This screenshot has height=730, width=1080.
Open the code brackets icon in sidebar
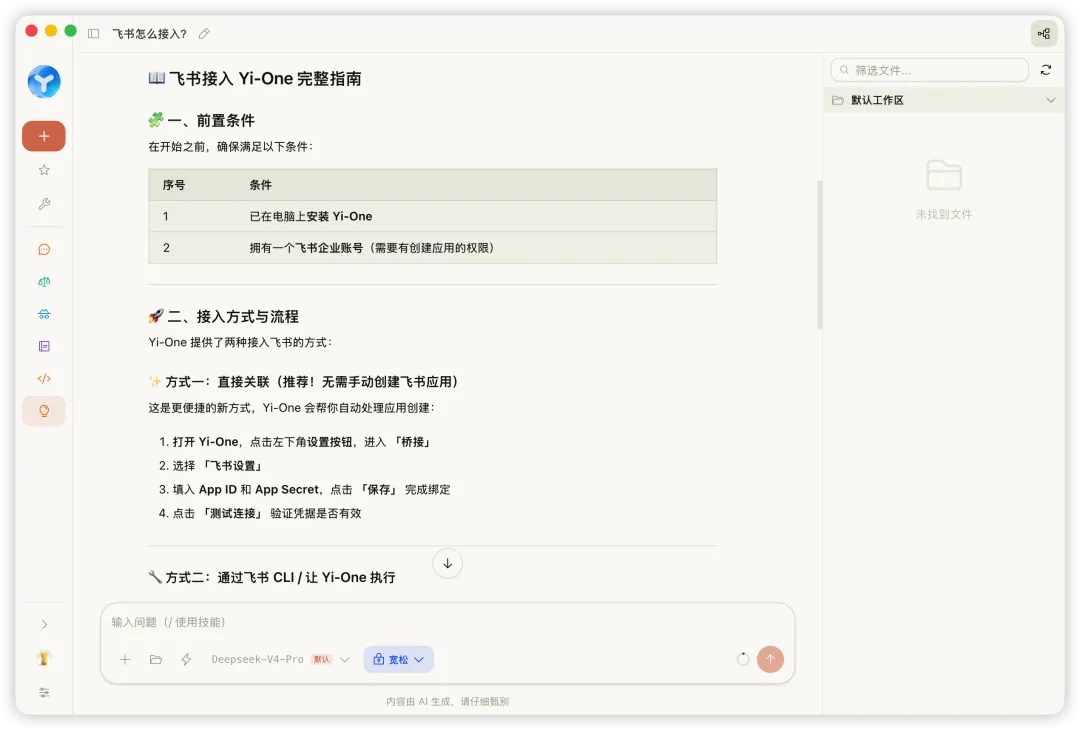pos(44,379)
